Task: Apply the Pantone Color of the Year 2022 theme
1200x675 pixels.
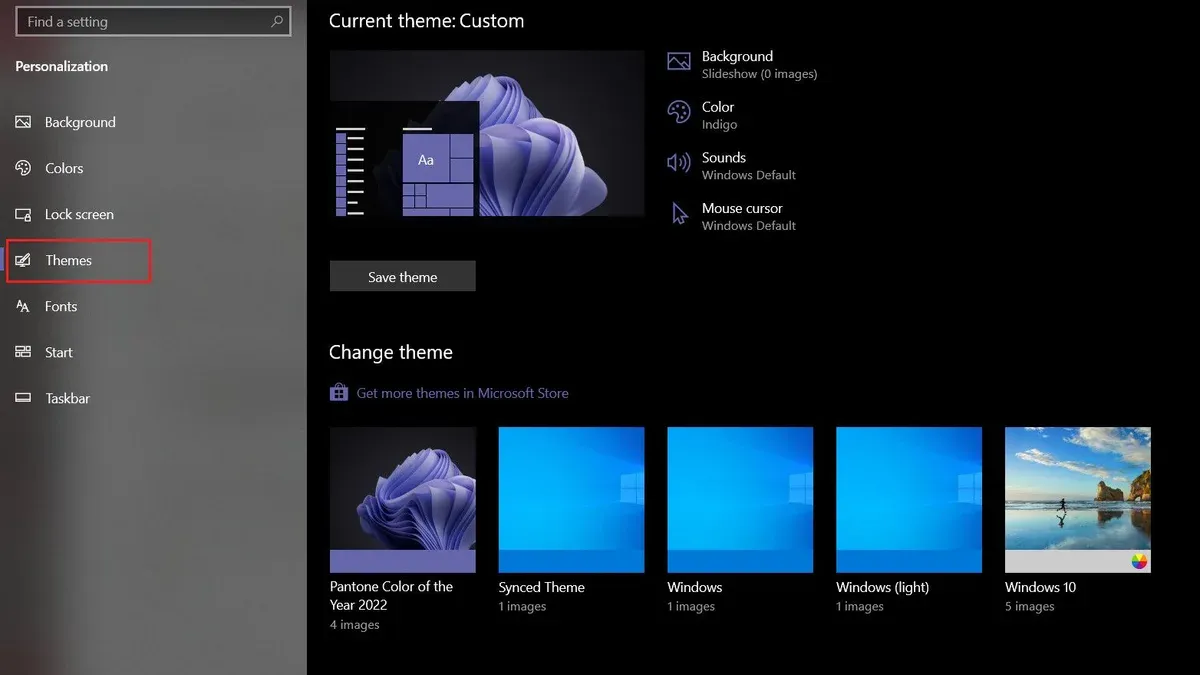Action: coord(402,499)
